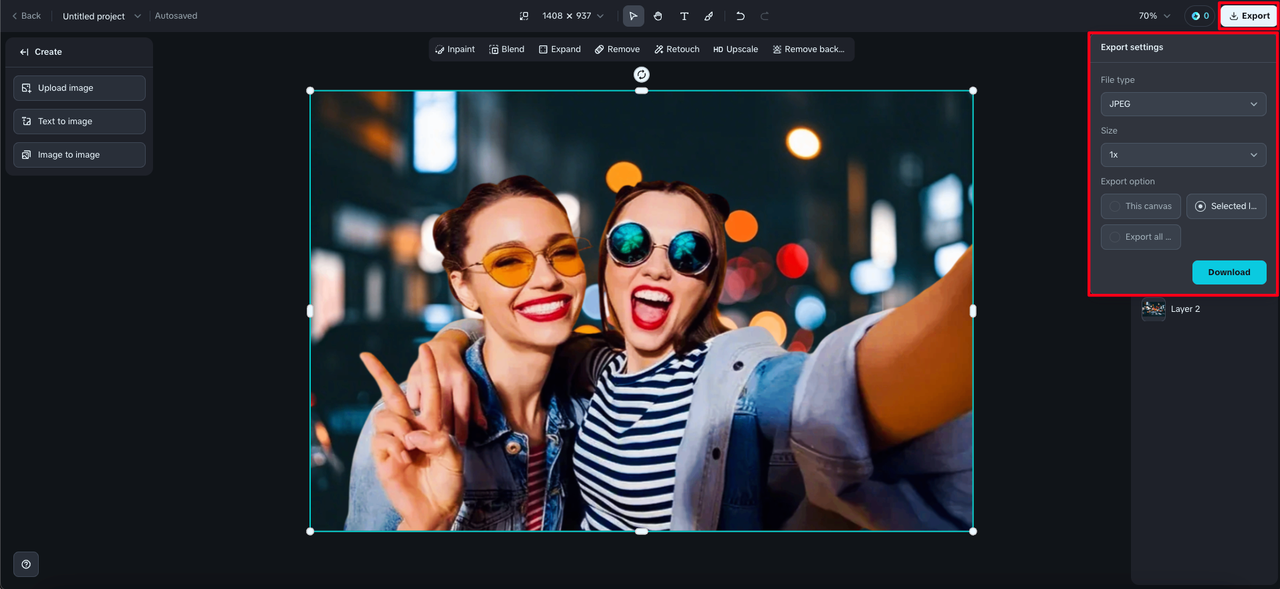Select the Remove tool

pyautogui.click(x=617, y=49)
